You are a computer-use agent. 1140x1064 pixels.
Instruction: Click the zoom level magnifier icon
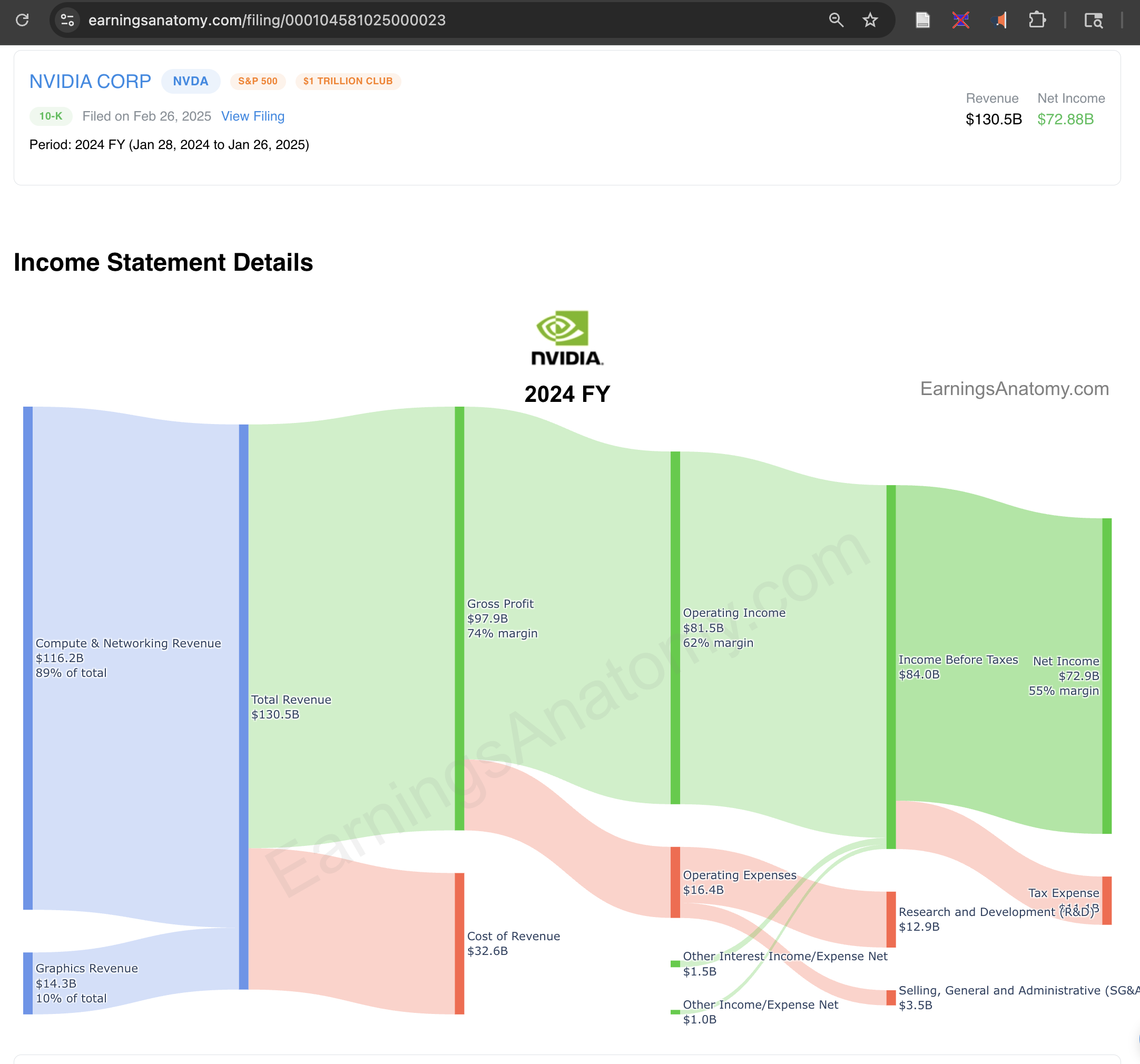[836, 20]
